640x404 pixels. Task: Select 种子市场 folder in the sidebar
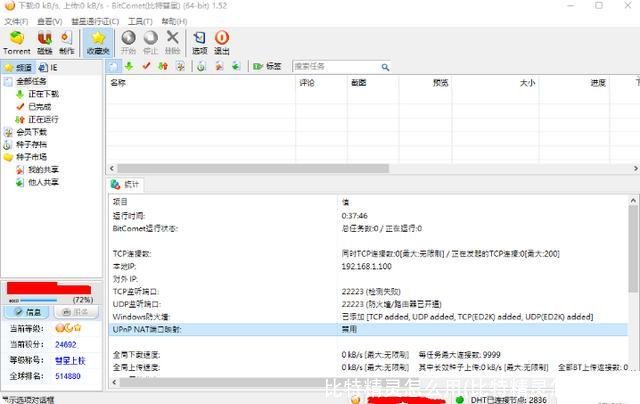[31, 157]
